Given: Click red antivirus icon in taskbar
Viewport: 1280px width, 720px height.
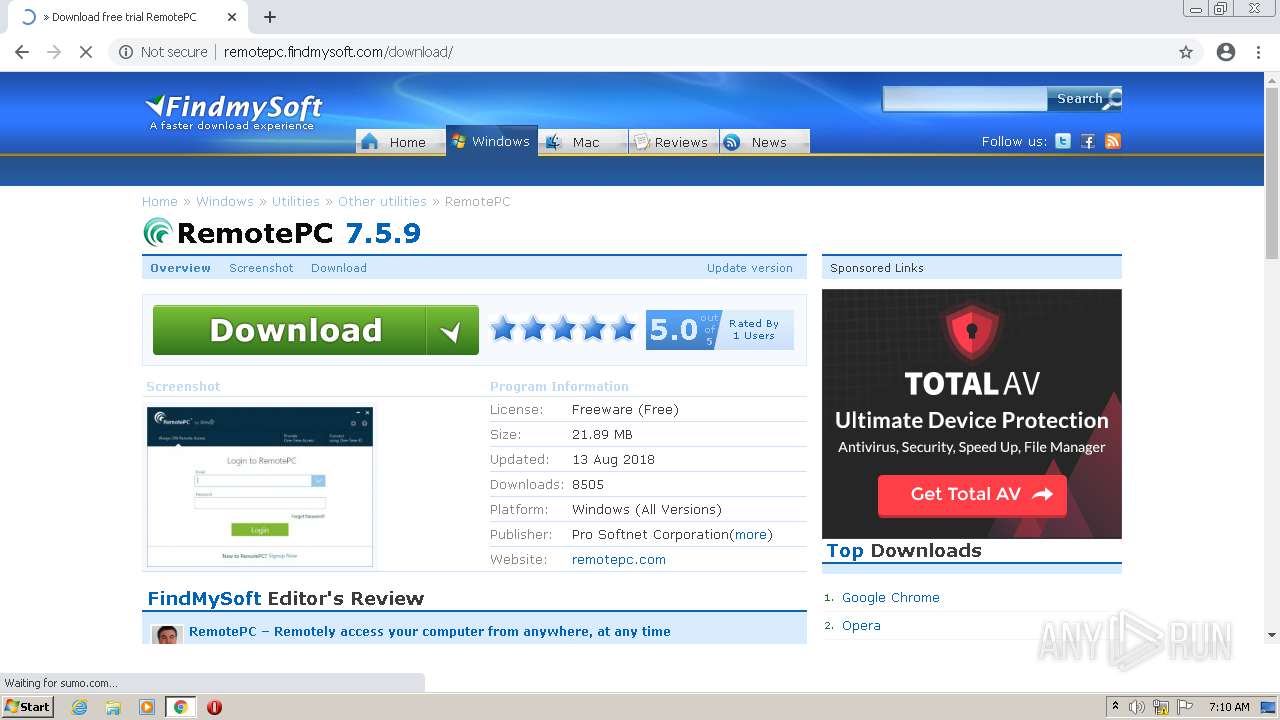Looking at the screenshot, I should pos(214,707).
